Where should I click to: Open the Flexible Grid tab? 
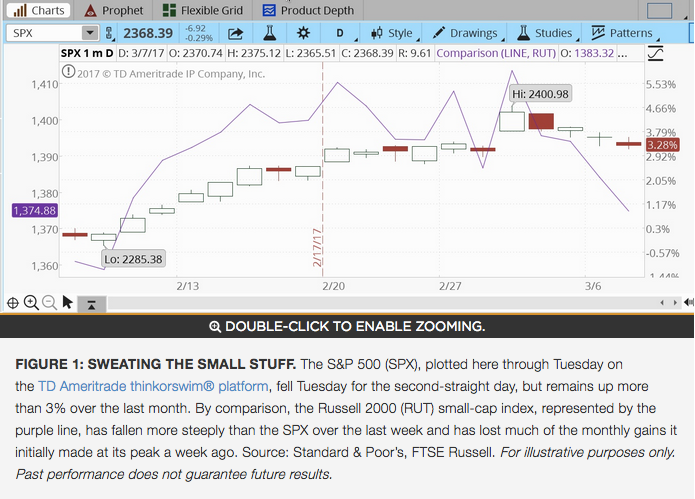pyautogui.click(x=202, y=10)
